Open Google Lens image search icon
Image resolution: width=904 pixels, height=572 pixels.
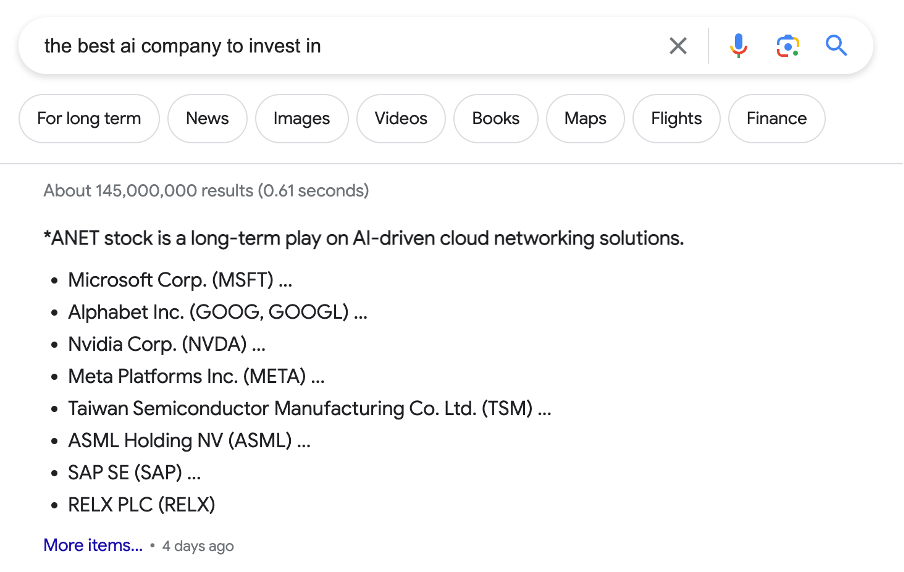click(x=787, y=46)
